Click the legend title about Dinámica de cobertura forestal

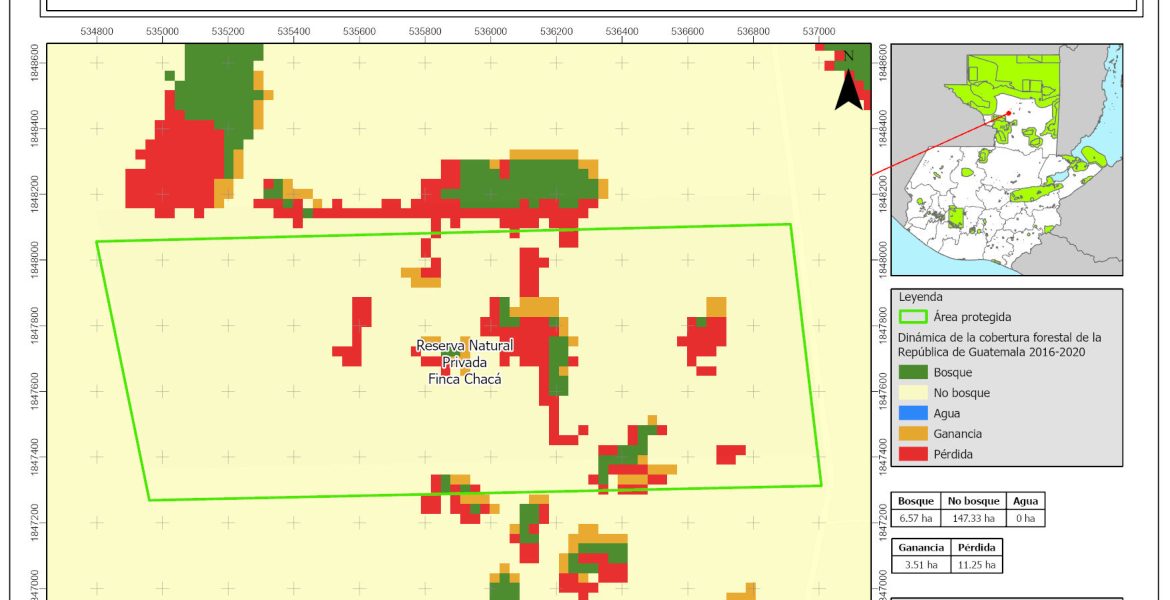pyautogui.click(x=999, y=344)
